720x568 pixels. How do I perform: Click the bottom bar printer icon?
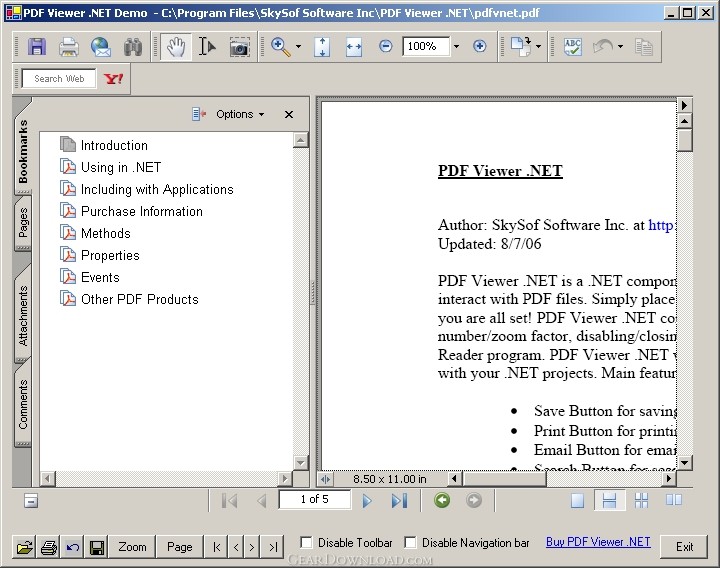click(49, 547)
